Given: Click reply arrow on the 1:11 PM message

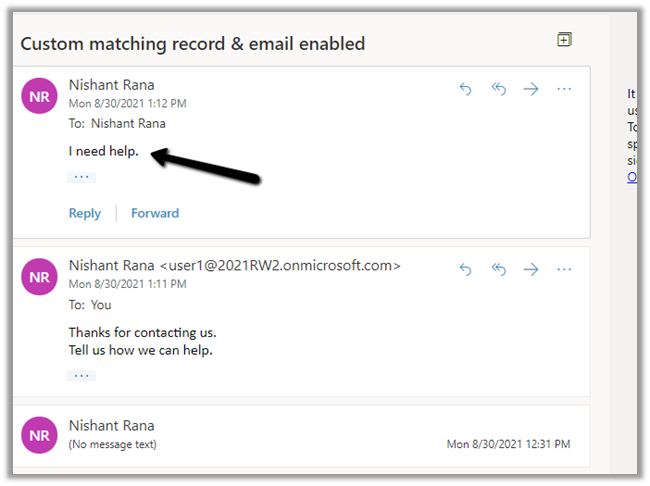Looking at the screenshot, I should click(x=465, y=269).
